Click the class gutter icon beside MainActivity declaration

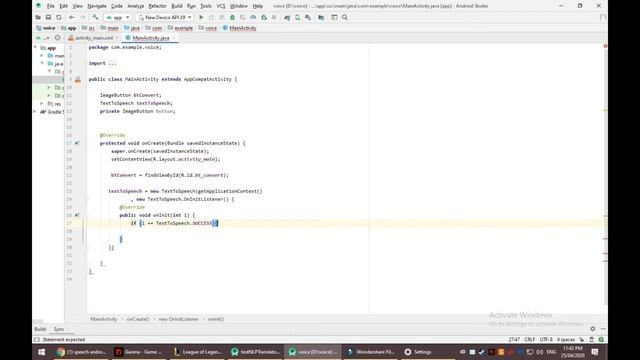(x=78, y=80)
